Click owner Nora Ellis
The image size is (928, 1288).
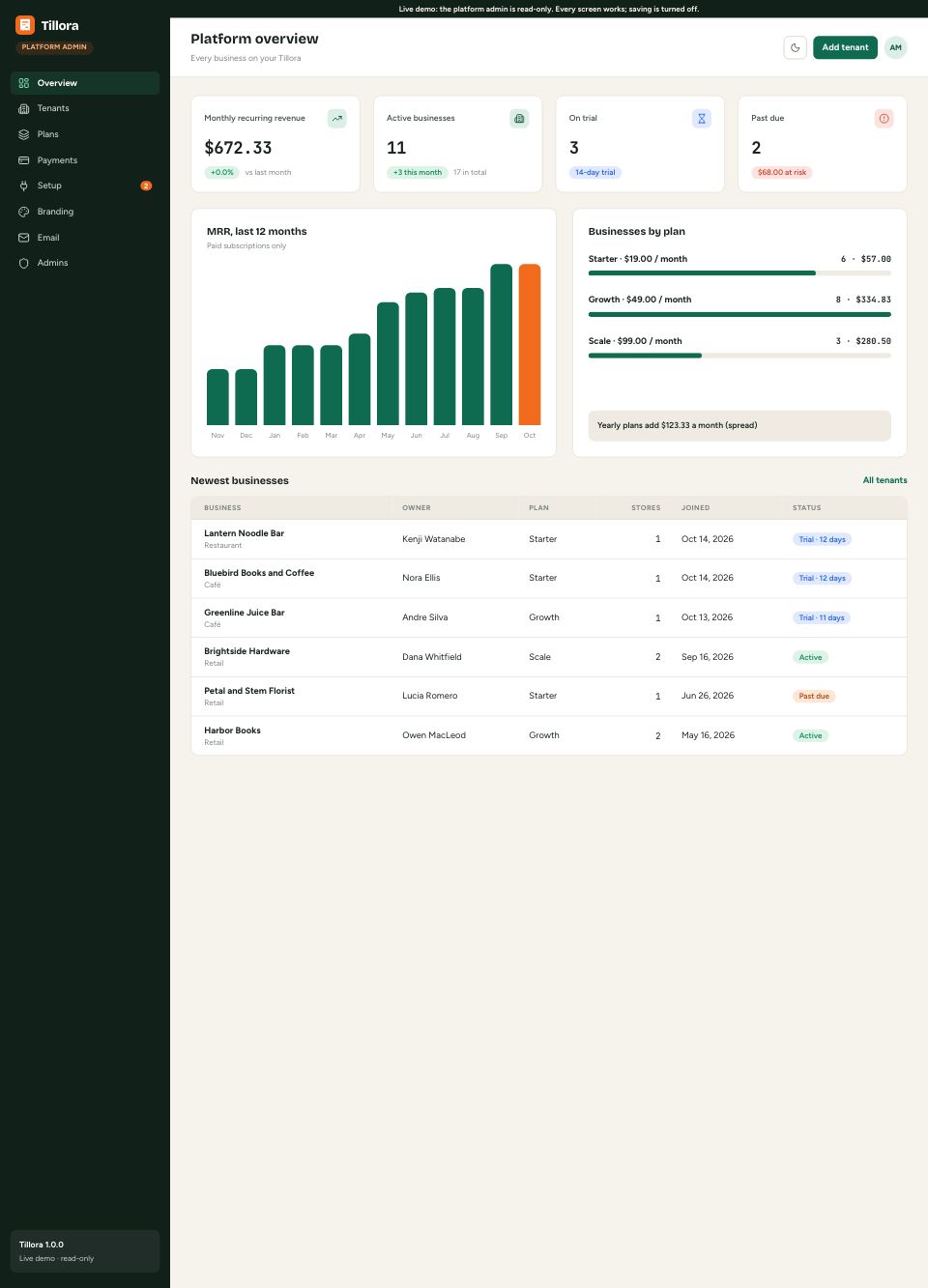tap(420, 578)
